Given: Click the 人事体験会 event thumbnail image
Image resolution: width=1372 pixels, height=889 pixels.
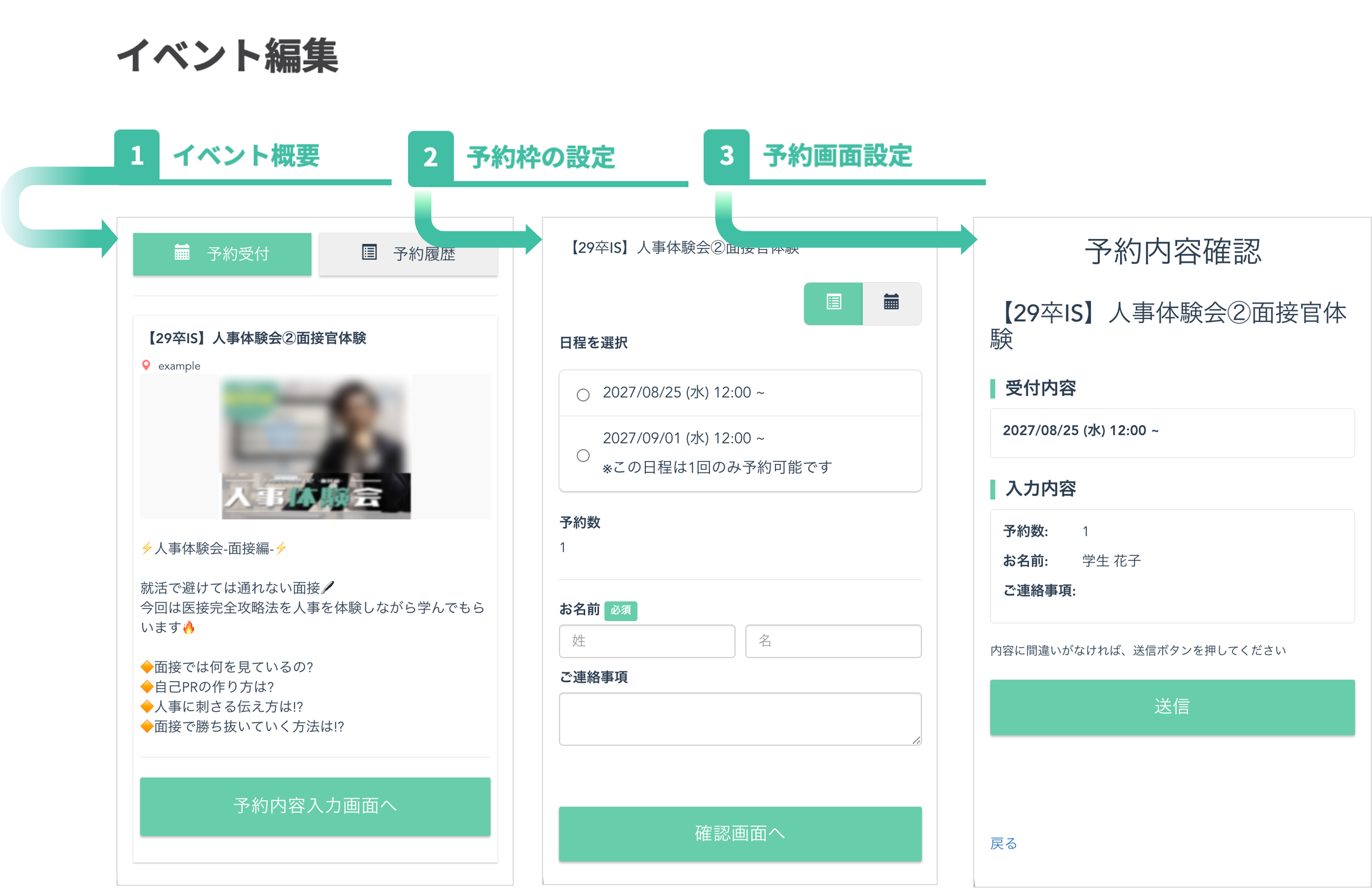Looking at the screenshot, I should 315,447.
